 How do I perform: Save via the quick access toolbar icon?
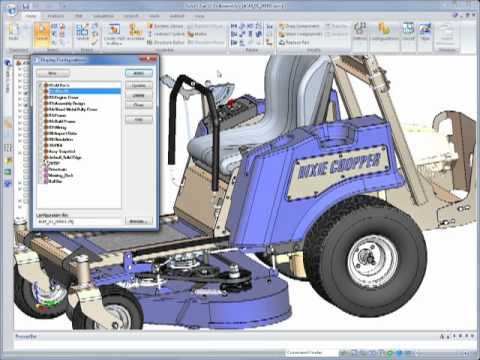pos(26,6)
